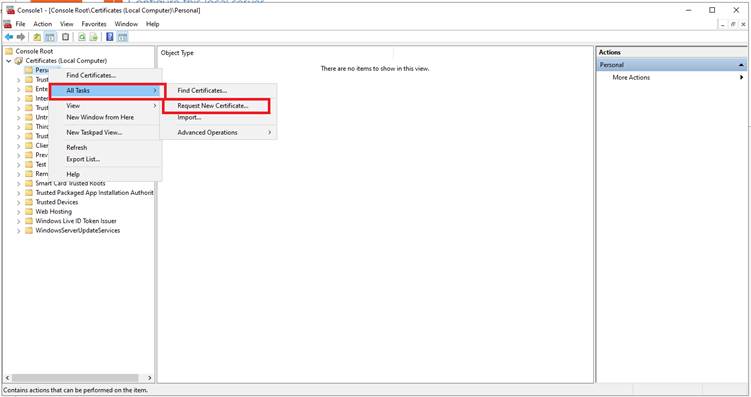This screenshot has width=751, height=397.
Task: Open the View menu in the menu bar
Action: tap(67, 24)
